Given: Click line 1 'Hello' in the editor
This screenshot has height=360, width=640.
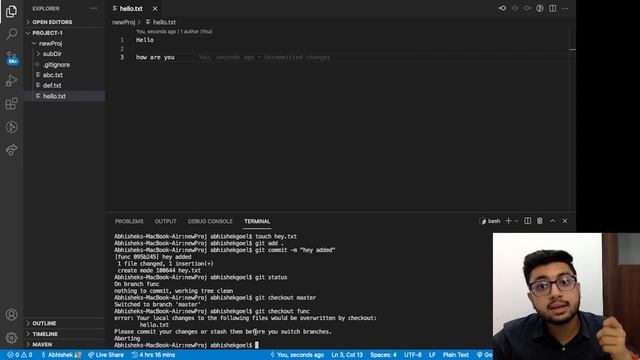Looking at the screenshot, I should pyautogui.click(x=145, y=40).
